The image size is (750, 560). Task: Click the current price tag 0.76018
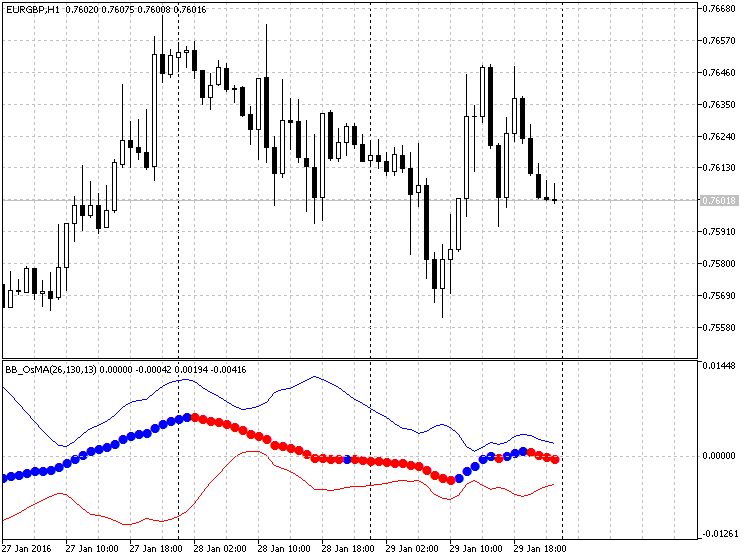point(719,200)
